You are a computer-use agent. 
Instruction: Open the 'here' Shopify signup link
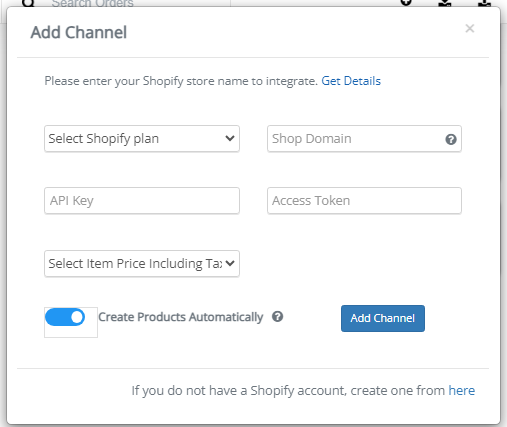[x=461, y=390]
